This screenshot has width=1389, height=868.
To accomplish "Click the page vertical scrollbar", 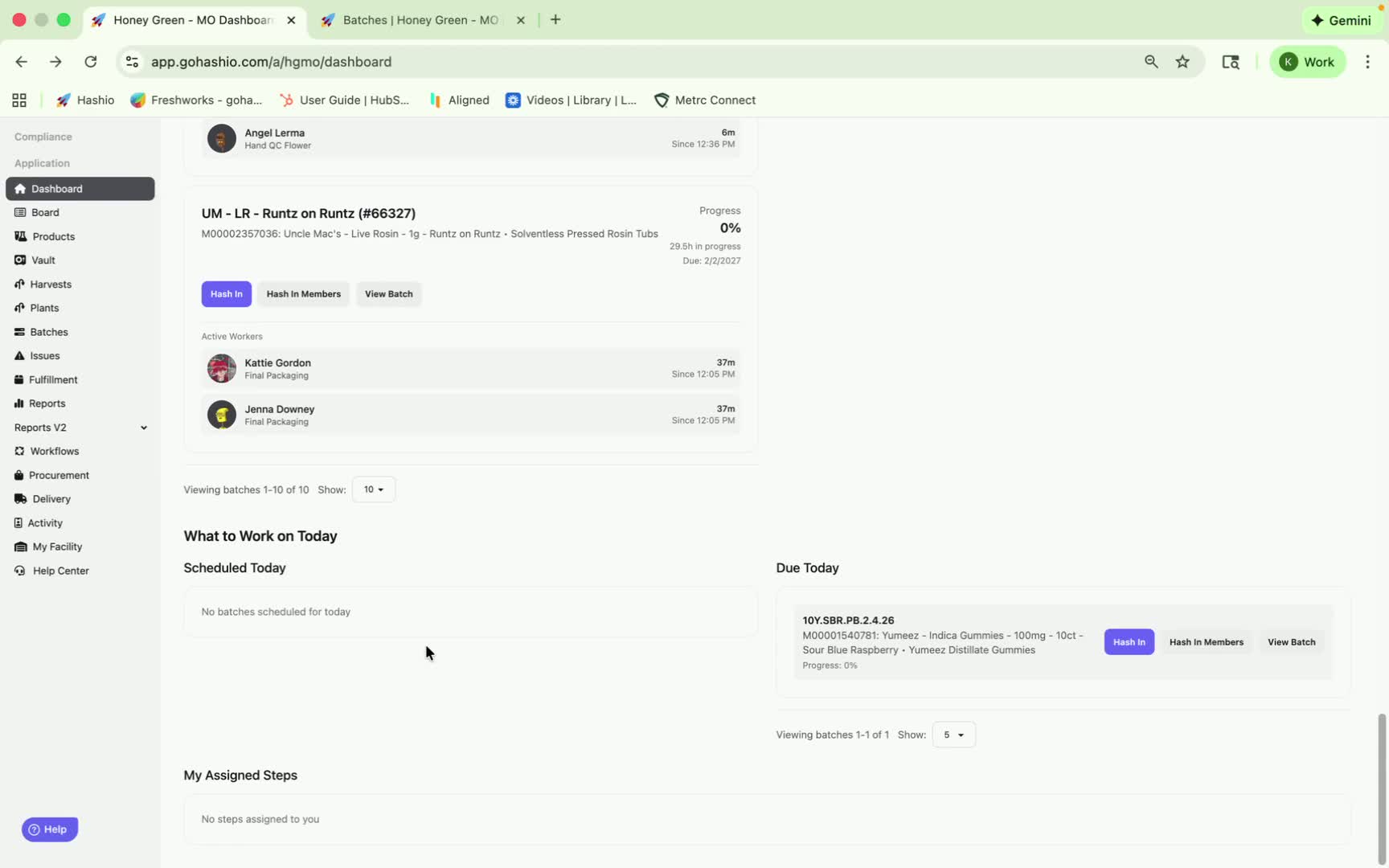I will pyautogui.click(x=1382, y=788).
